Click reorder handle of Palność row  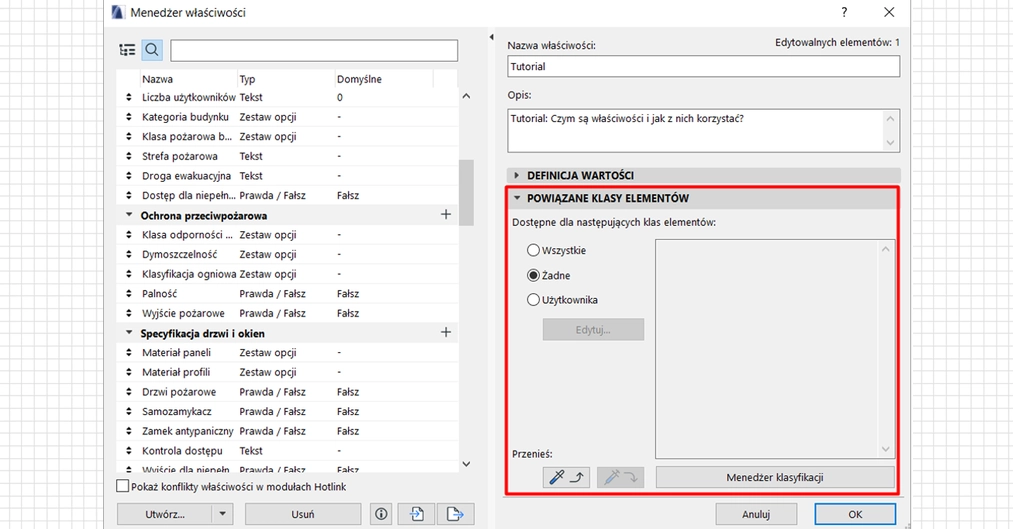pos(128,294)
